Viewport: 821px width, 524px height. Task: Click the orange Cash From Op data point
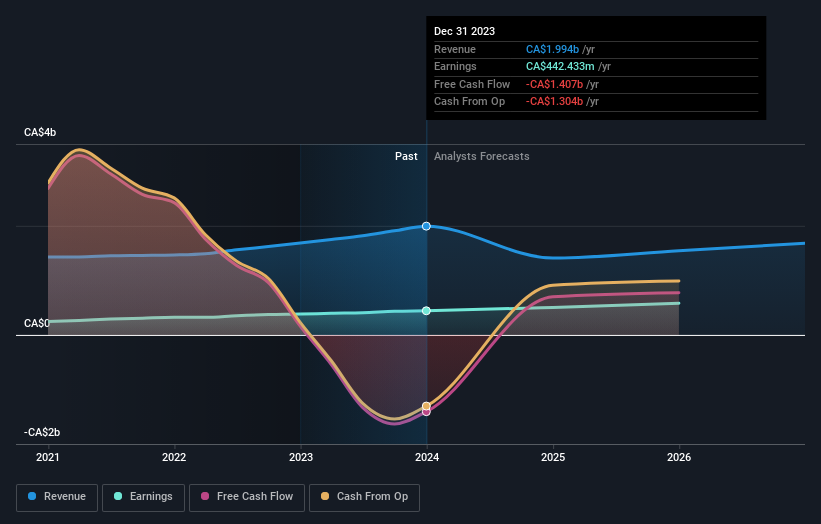tap(426, 406)
